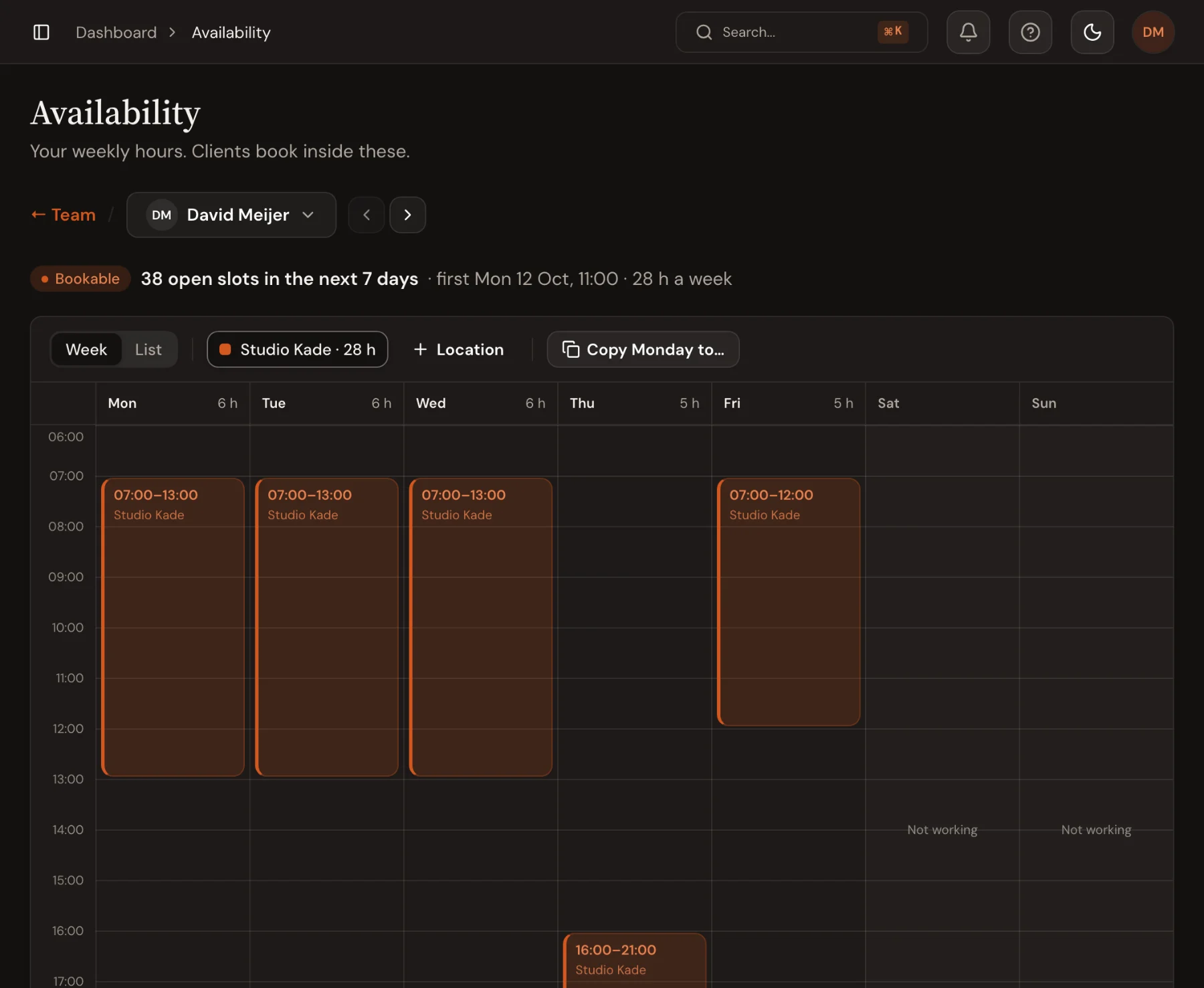Open Tuesday 07:00–13:00 availability block

(327, 627)
